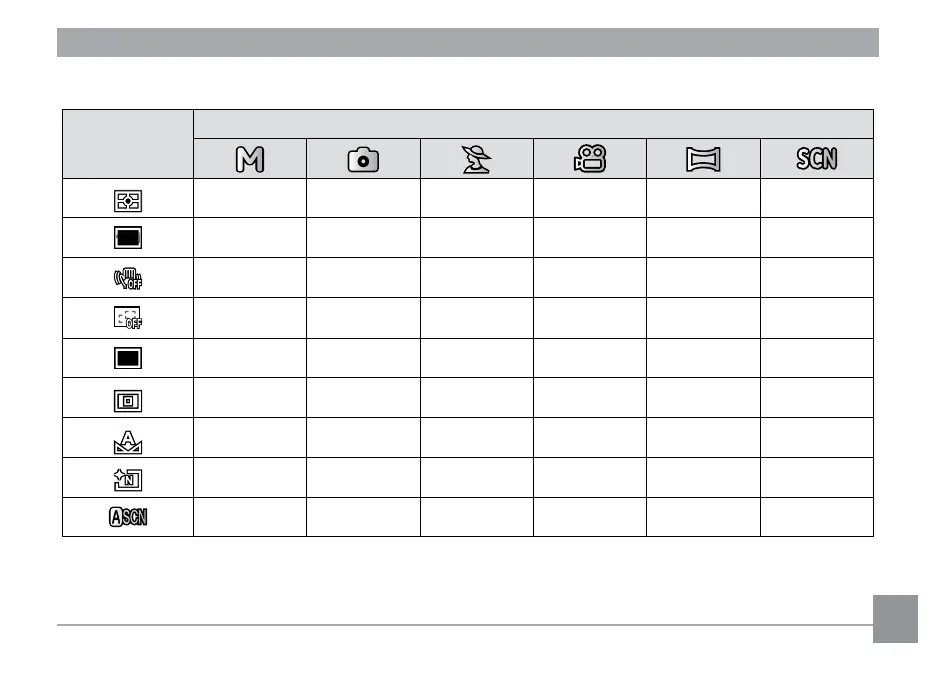Click the Auto camera mode icon

click(363, 158)
